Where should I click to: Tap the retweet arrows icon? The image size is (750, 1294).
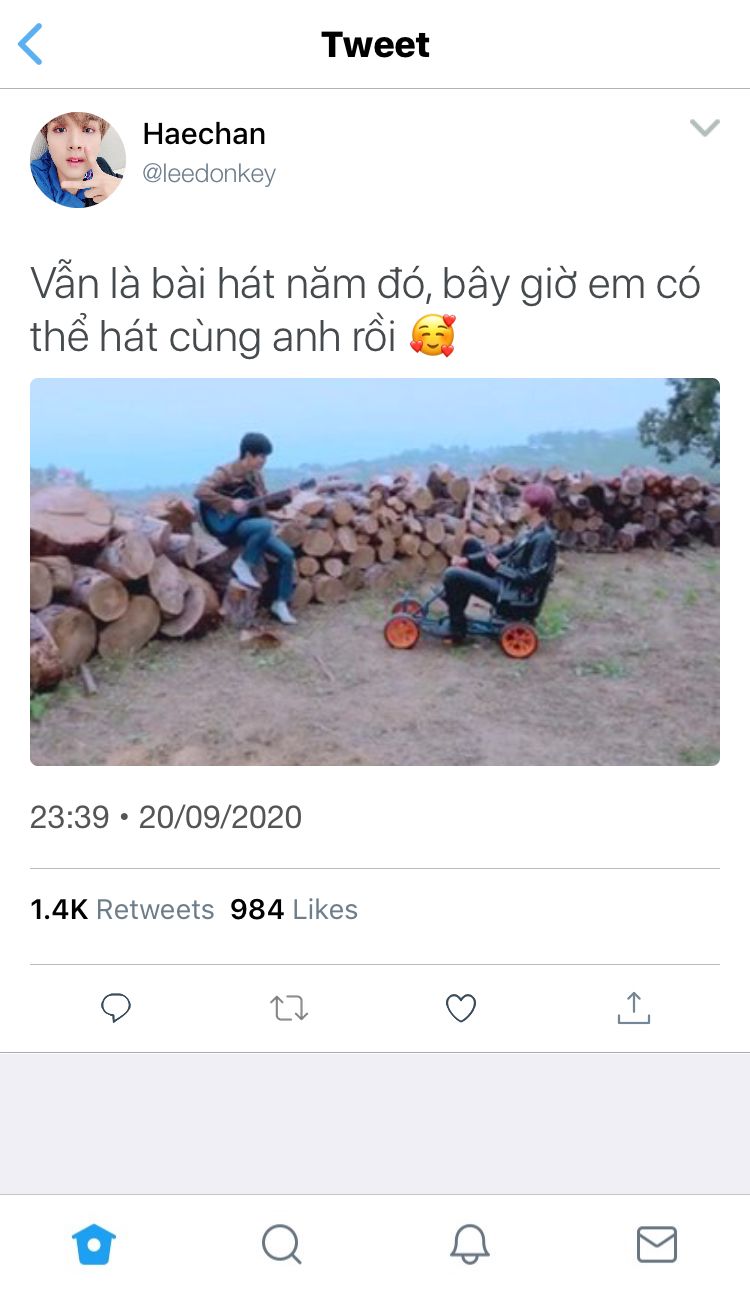click(x=289, y=1008)
